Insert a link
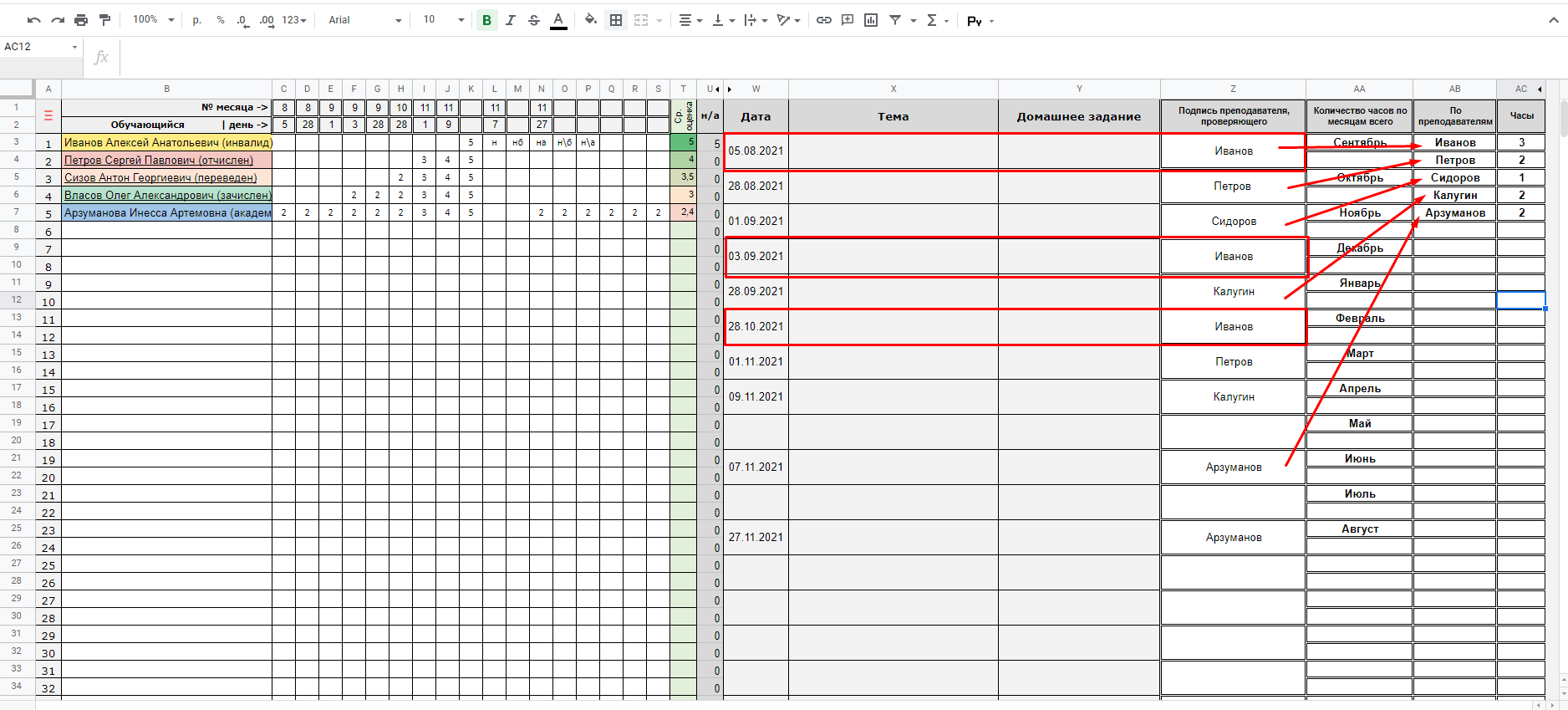This screenshot has width=1568, height=710. [824, 20]
